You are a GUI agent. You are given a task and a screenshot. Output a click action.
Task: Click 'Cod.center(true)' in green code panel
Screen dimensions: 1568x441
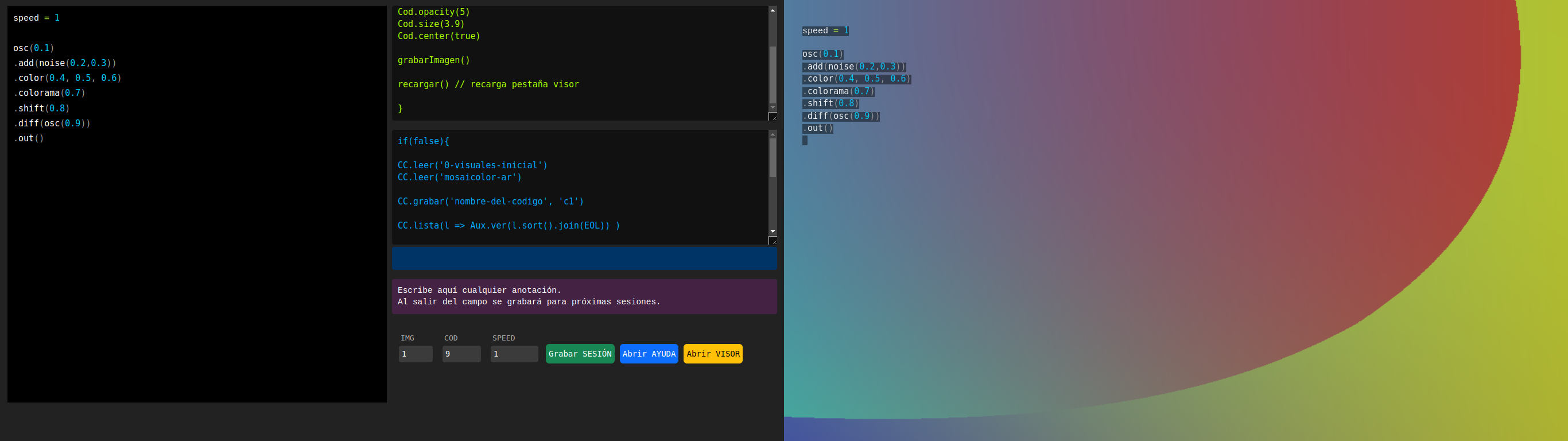point(439,36)
